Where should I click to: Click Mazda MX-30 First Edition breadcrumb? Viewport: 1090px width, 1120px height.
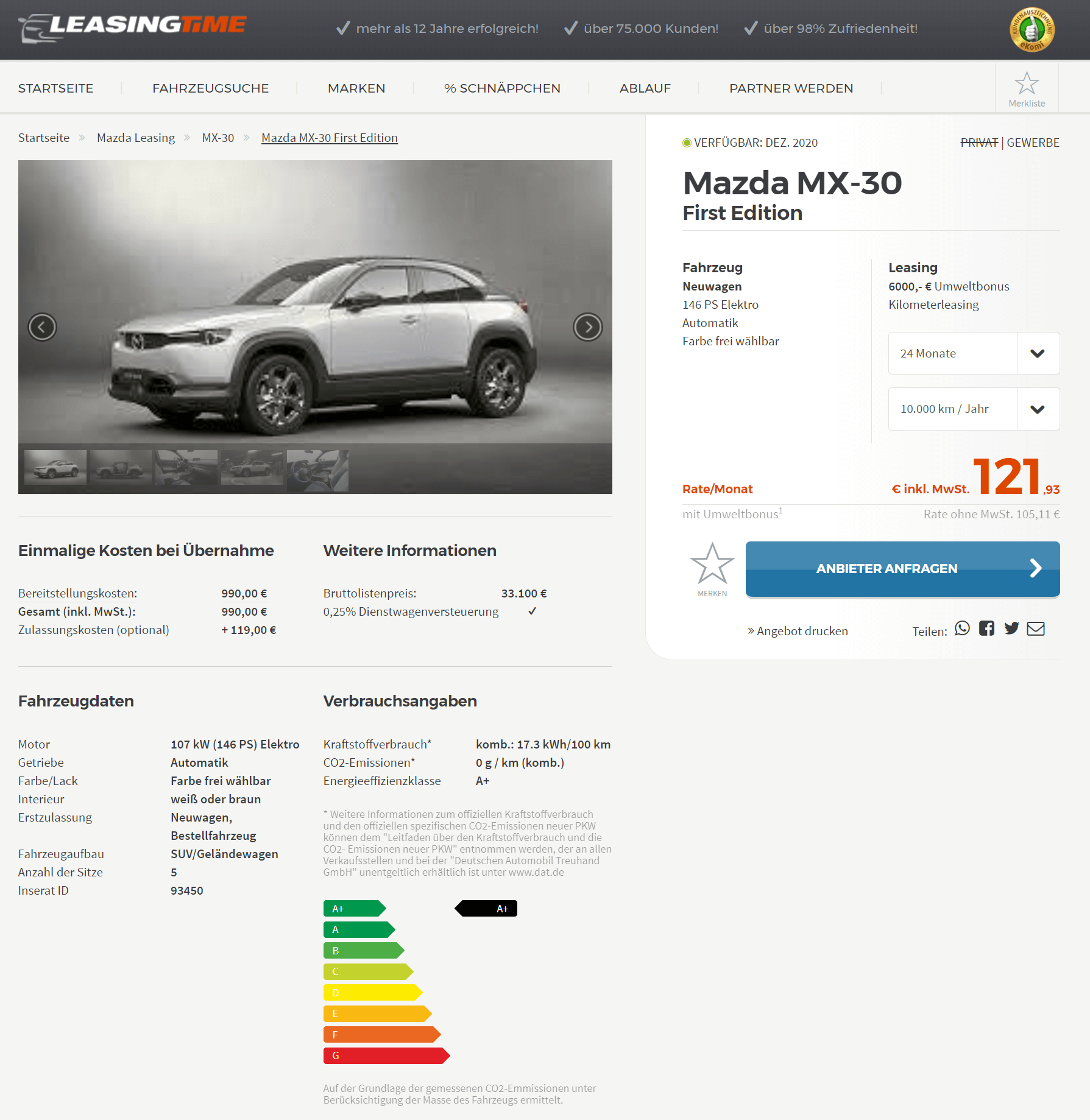click(330, 138)
